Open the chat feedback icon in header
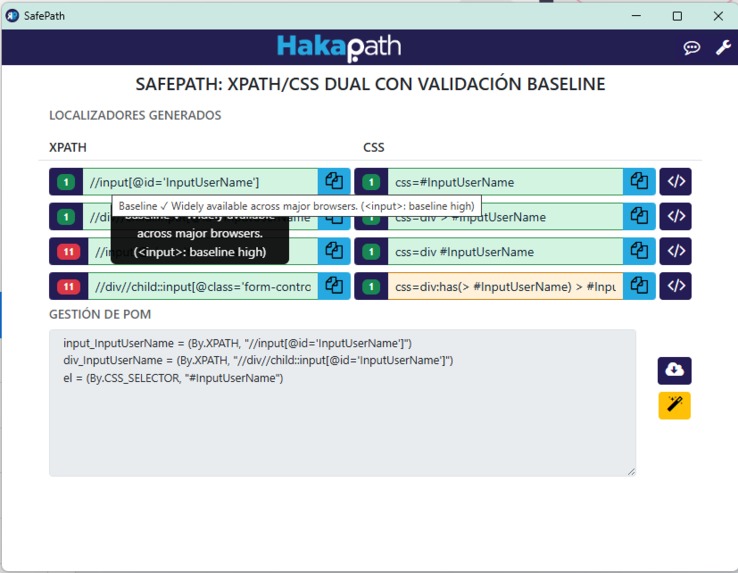The height and width of the screenshot is (573, 738). coord(691,48)
